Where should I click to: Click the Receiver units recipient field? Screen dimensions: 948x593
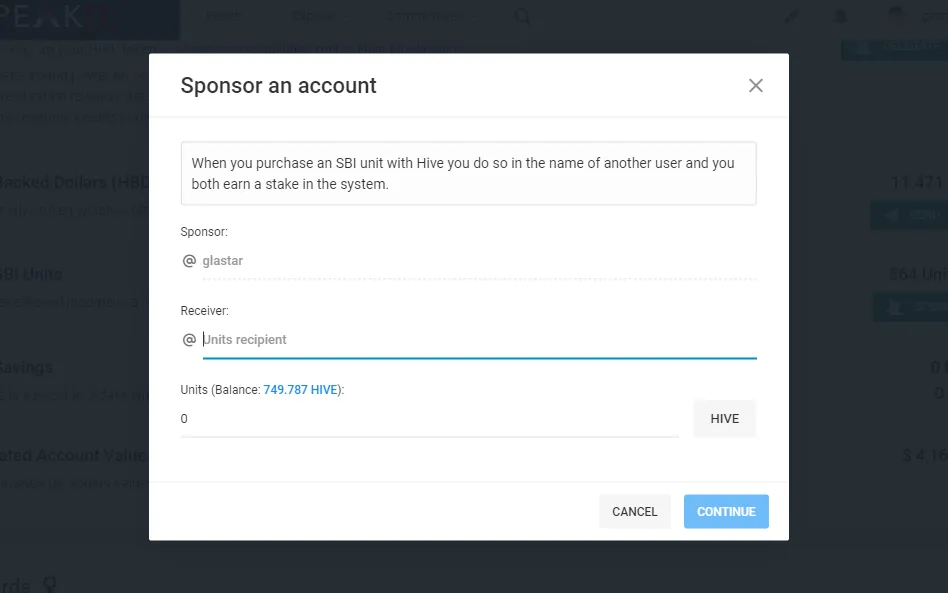(479, 340)
